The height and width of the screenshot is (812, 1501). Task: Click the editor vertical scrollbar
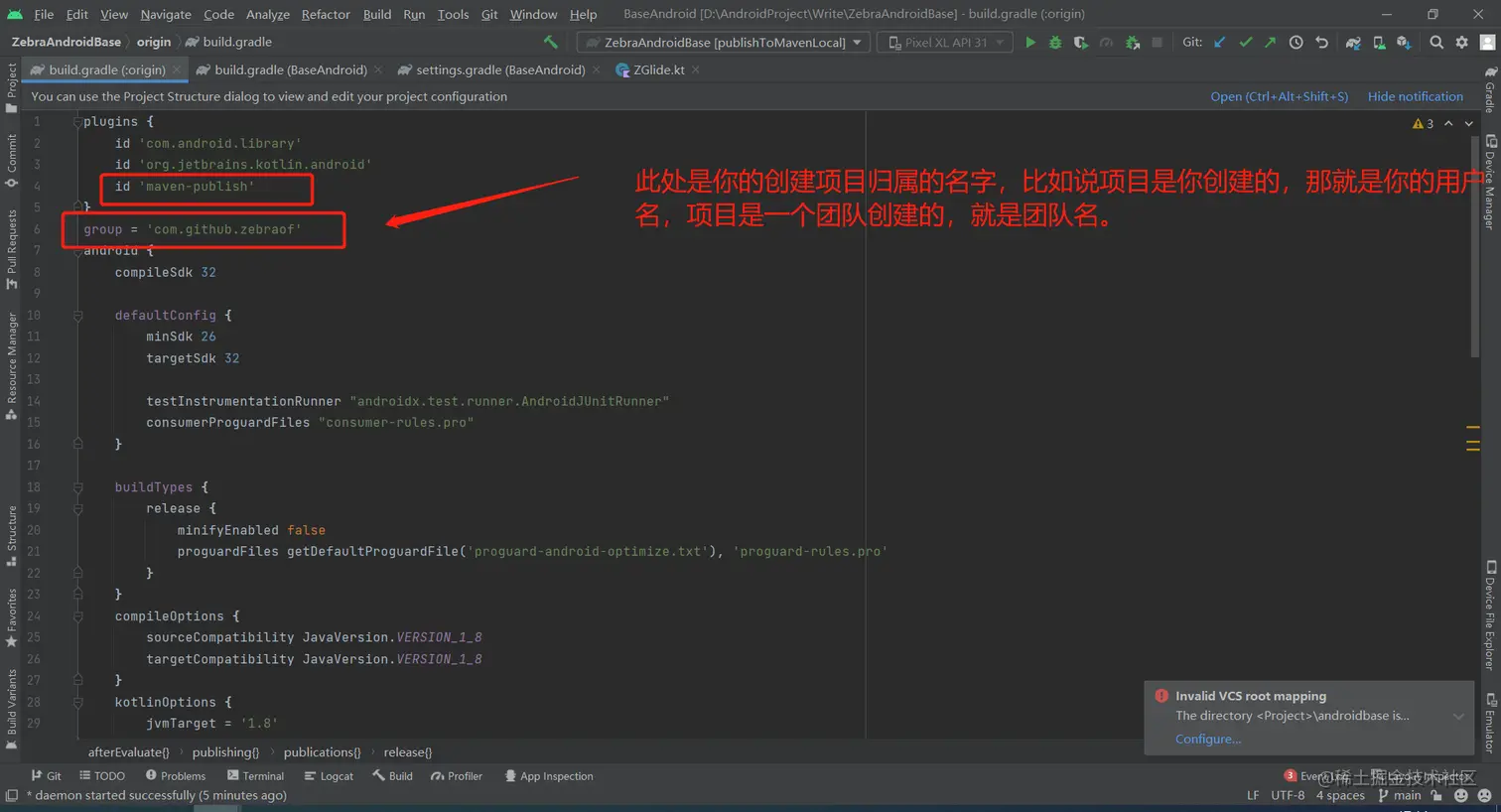coord(1474,246)
